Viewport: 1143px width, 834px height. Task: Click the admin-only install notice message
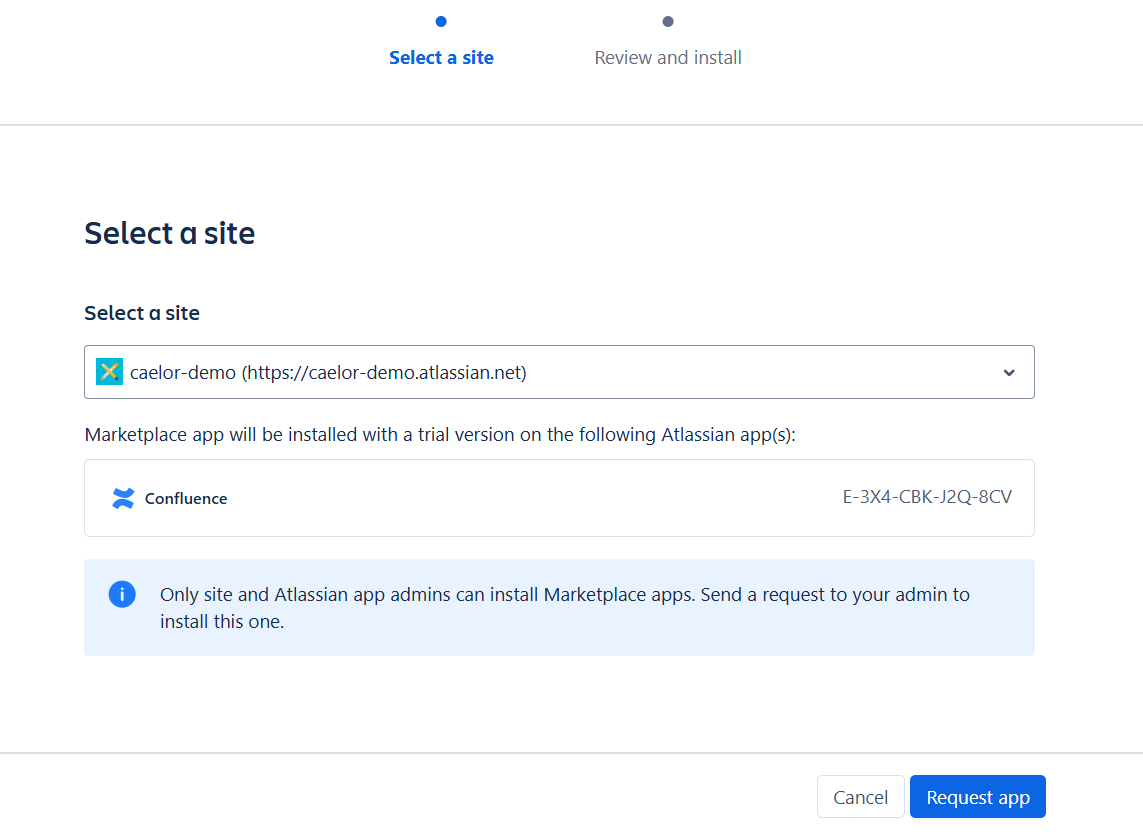[x=564, y=595]
